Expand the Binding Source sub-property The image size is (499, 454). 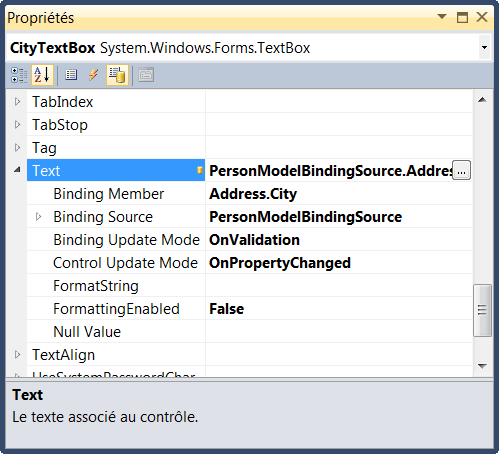click(38, 217)
